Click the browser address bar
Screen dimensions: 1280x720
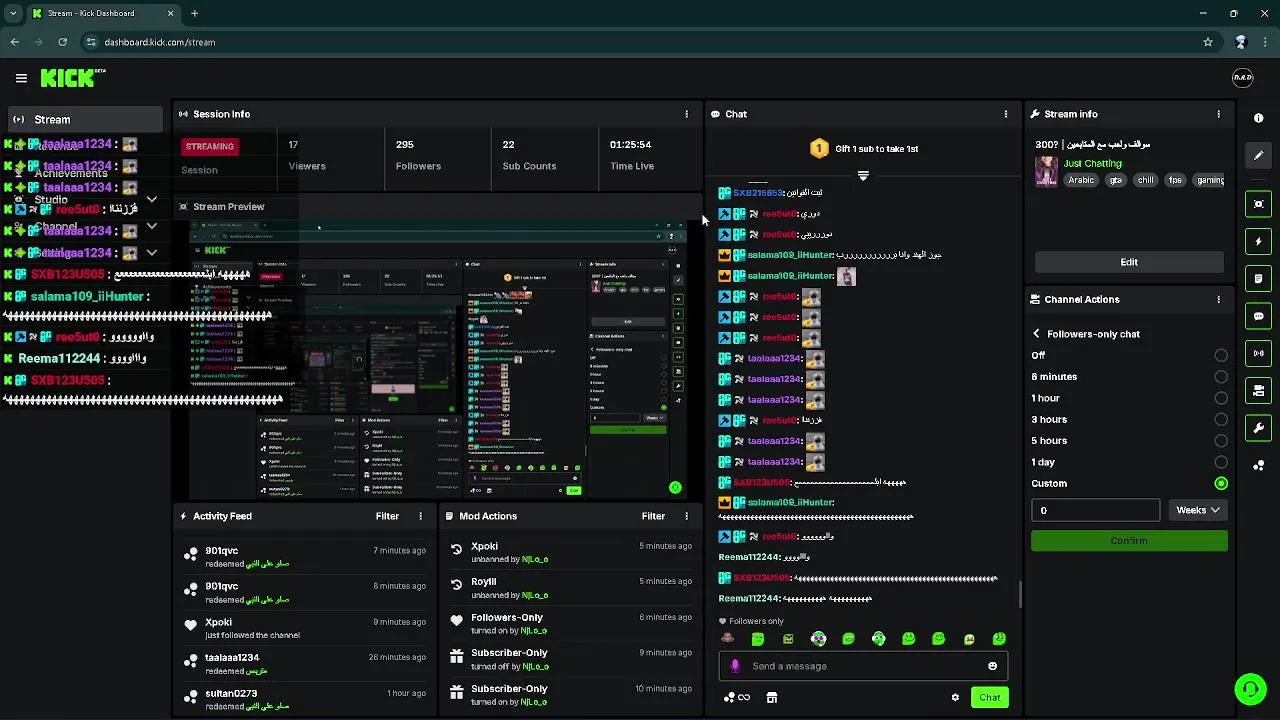(x=640, y=42)
